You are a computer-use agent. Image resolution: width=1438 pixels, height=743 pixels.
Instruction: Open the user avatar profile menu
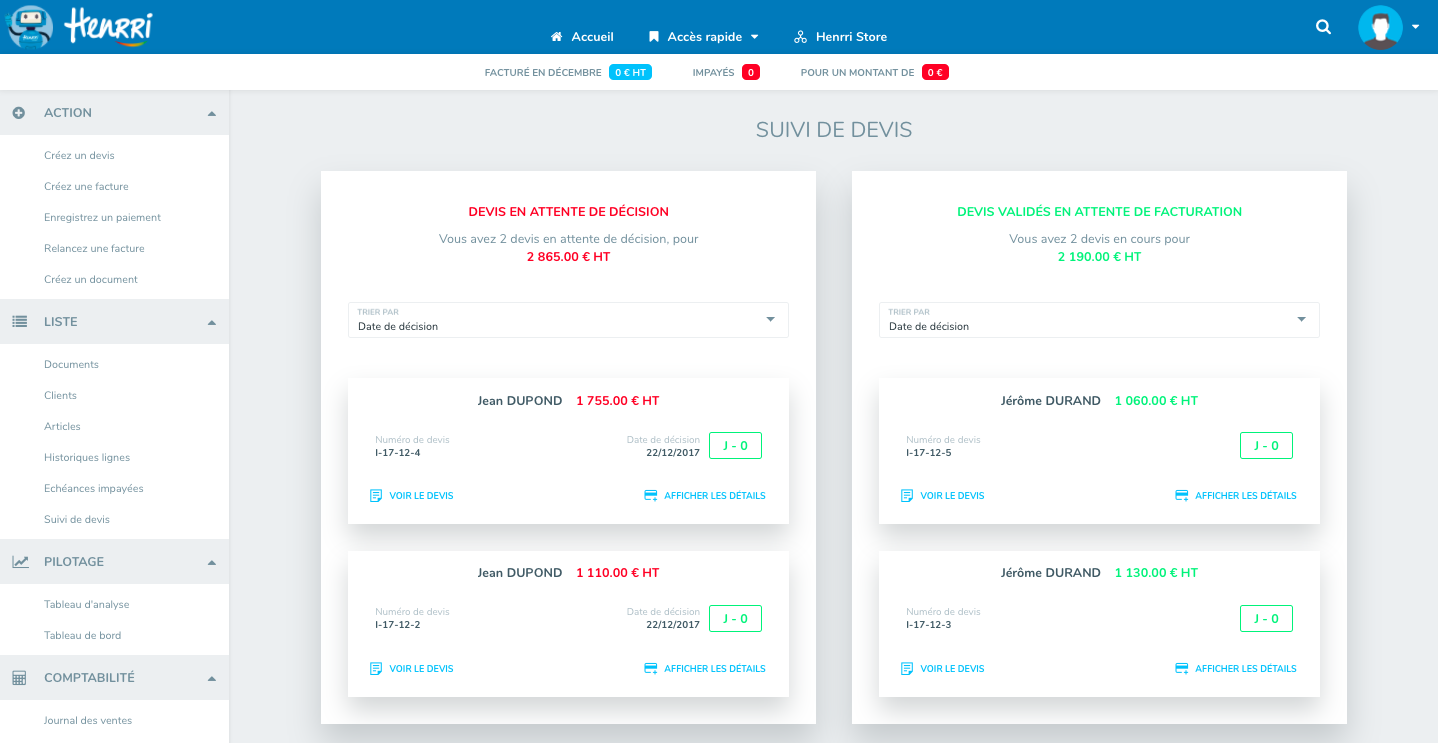(x=1380, y=27)
